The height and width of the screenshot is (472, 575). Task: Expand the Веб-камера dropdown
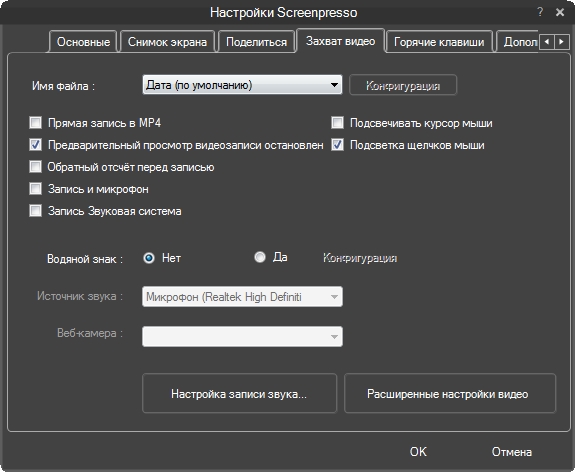tap(242, 336)
